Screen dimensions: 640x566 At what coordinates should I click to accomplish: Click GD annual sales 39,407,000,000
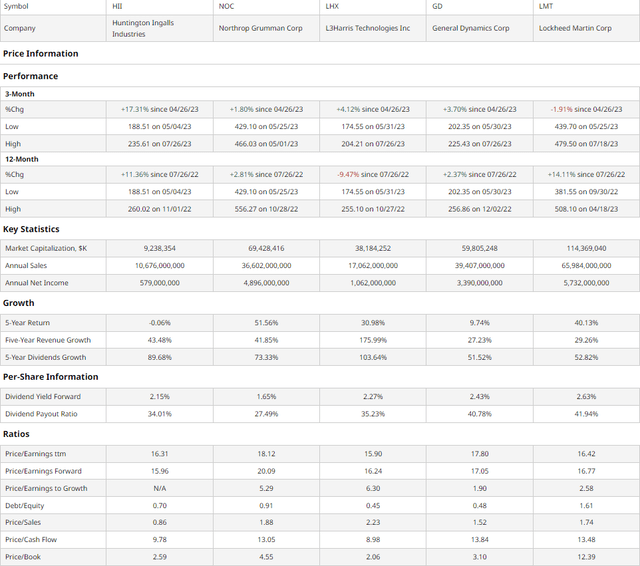click(480, 266)
